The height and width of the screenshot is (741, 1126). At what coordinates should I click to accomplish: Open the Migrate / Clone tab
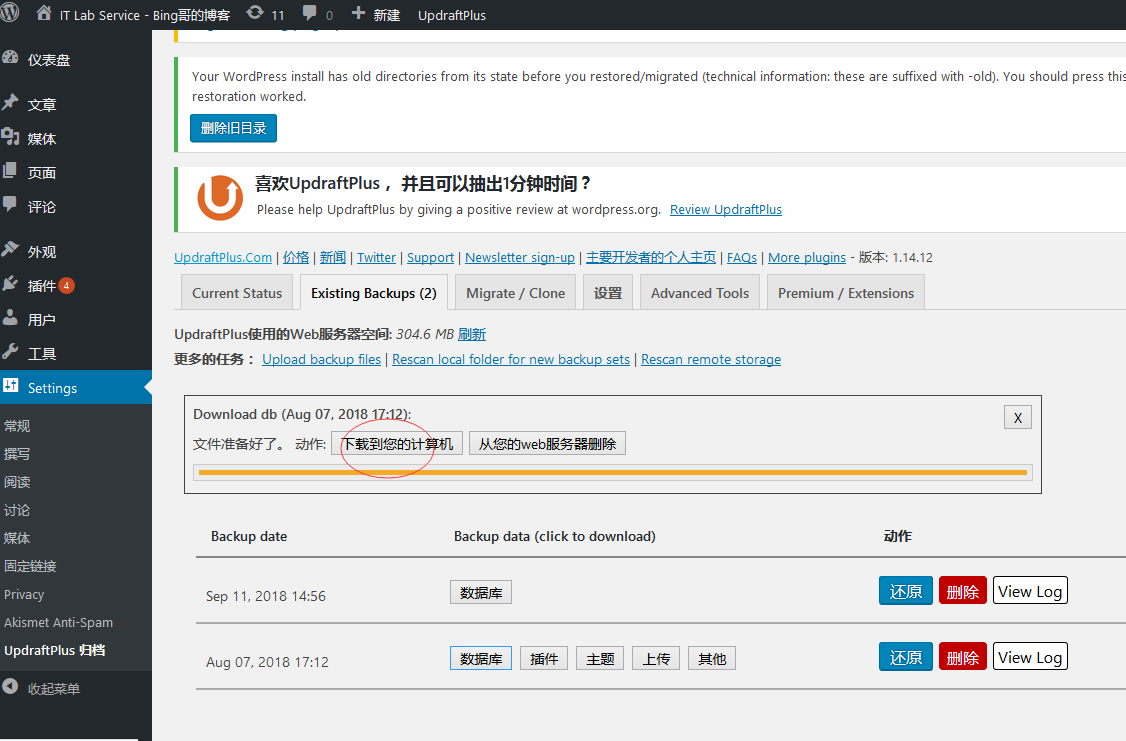pos(516,293)
